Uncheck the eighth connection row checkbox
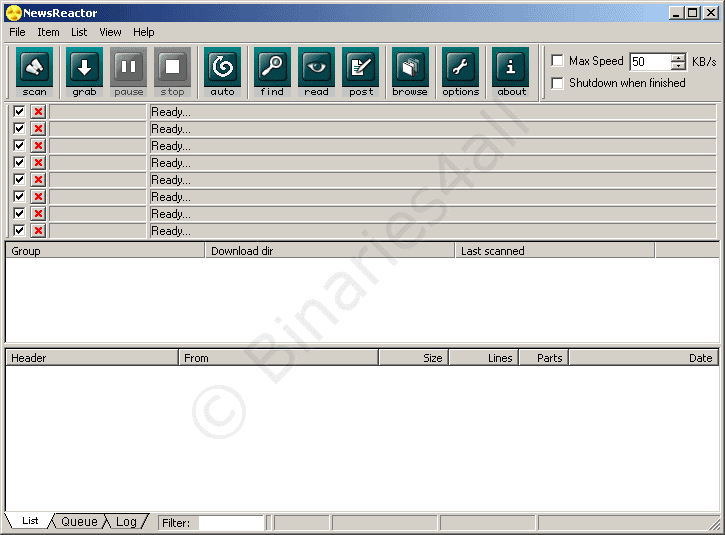This screenshot has width=725, height=535. point(19,230)
